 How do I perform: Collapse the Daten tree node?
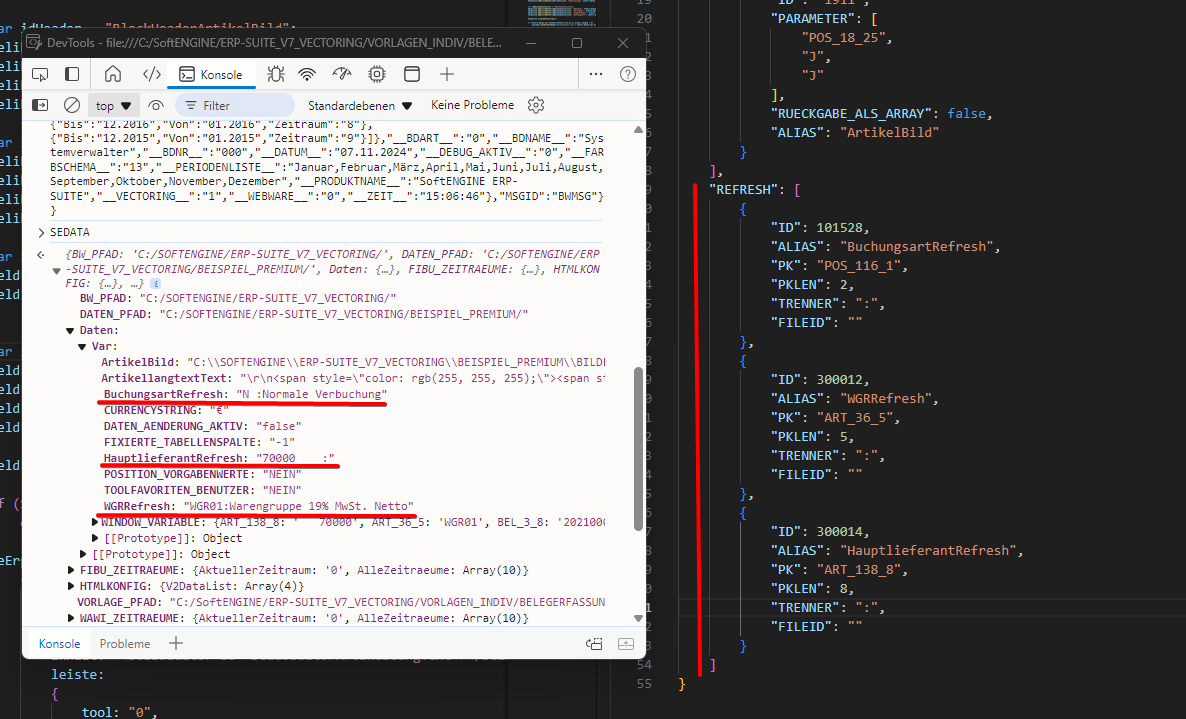click(70, 329)
